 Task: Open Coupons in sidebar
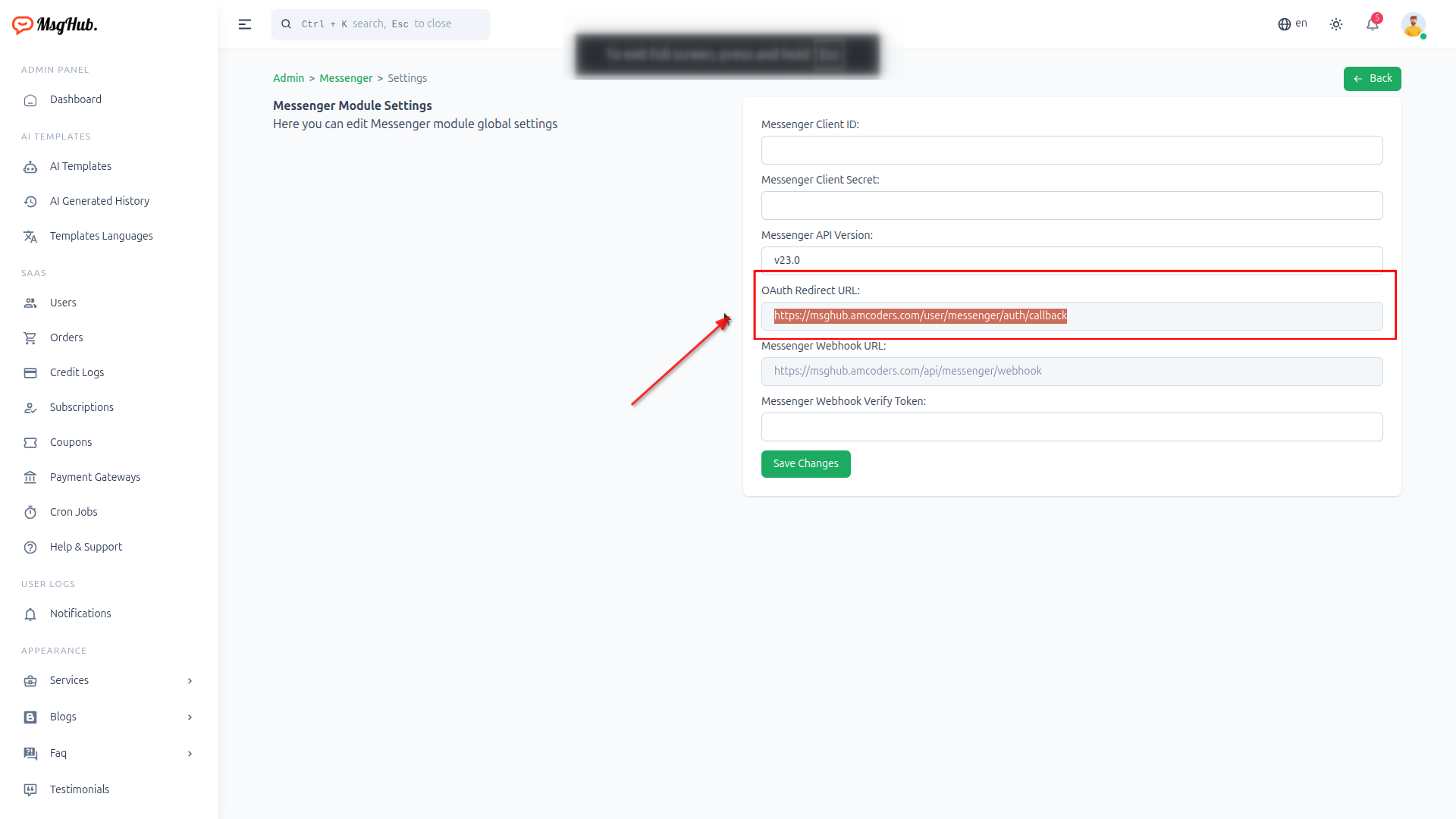point(71,442)
